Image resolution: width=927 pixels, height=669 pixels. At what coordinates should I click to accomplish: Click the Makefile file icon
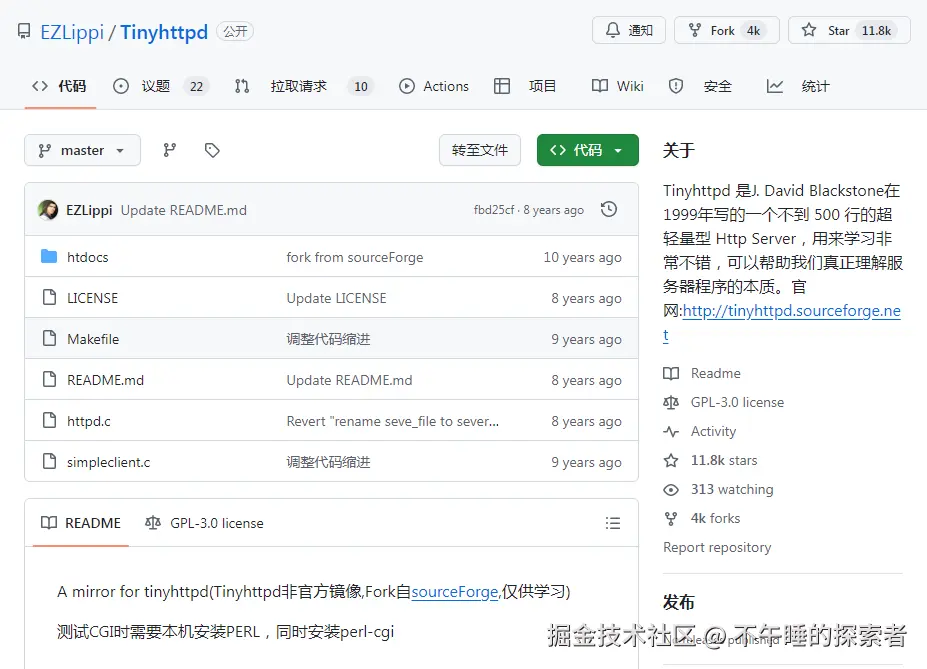coord(50,338)
